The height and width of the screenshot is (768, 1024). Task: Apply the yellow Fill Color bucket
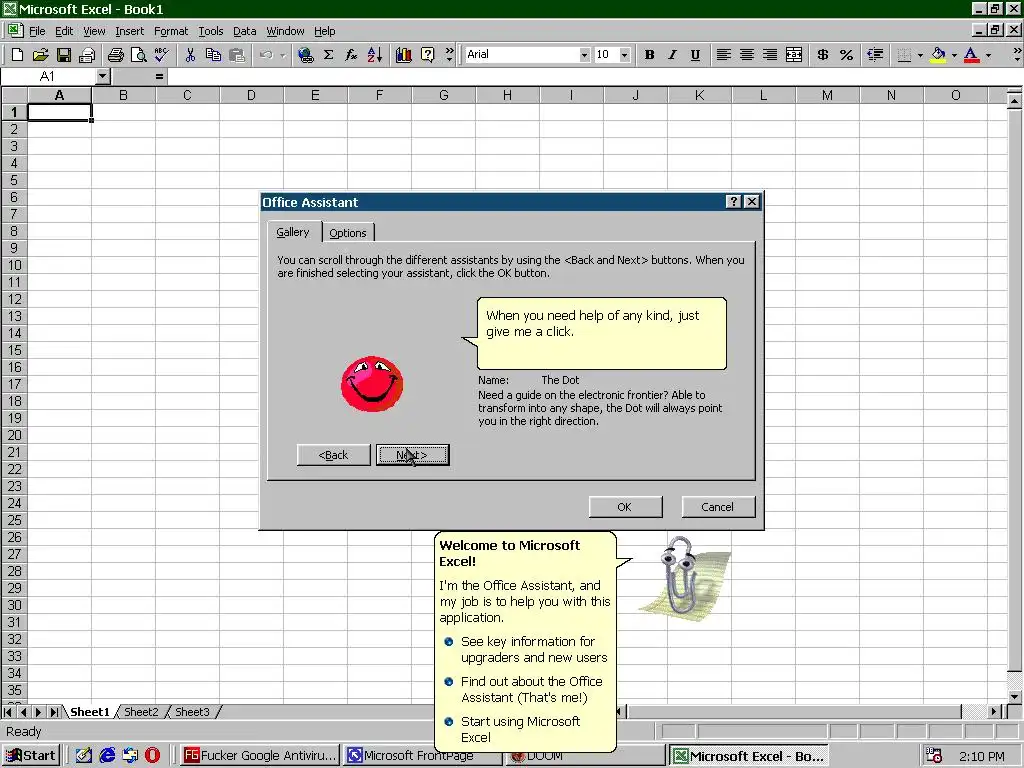coord(938,55)
